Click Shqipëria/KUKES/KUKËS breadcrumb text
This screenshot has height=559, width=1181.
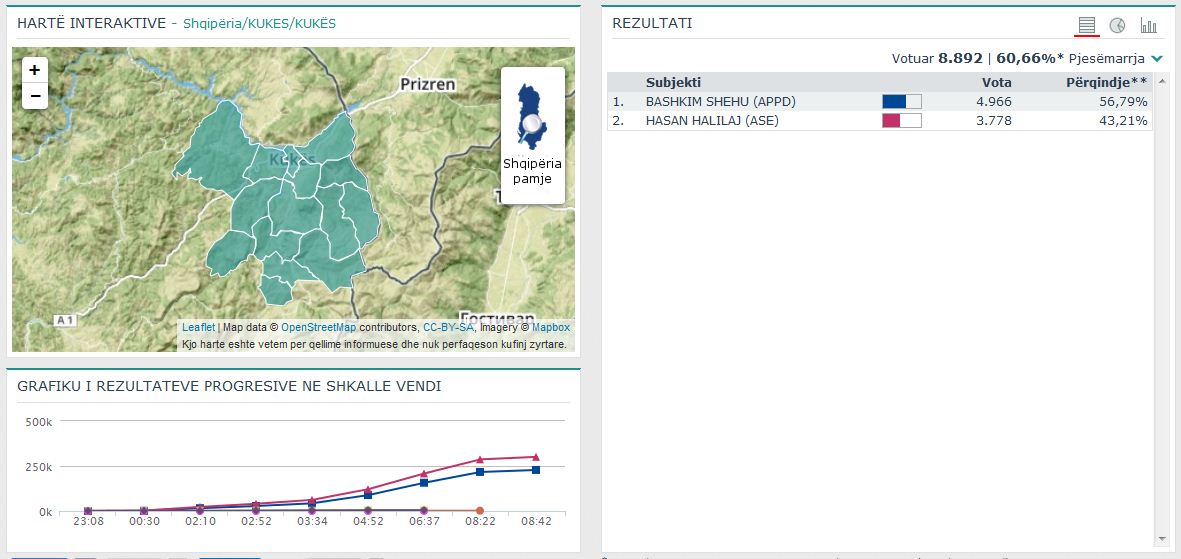tap(260, 23)
